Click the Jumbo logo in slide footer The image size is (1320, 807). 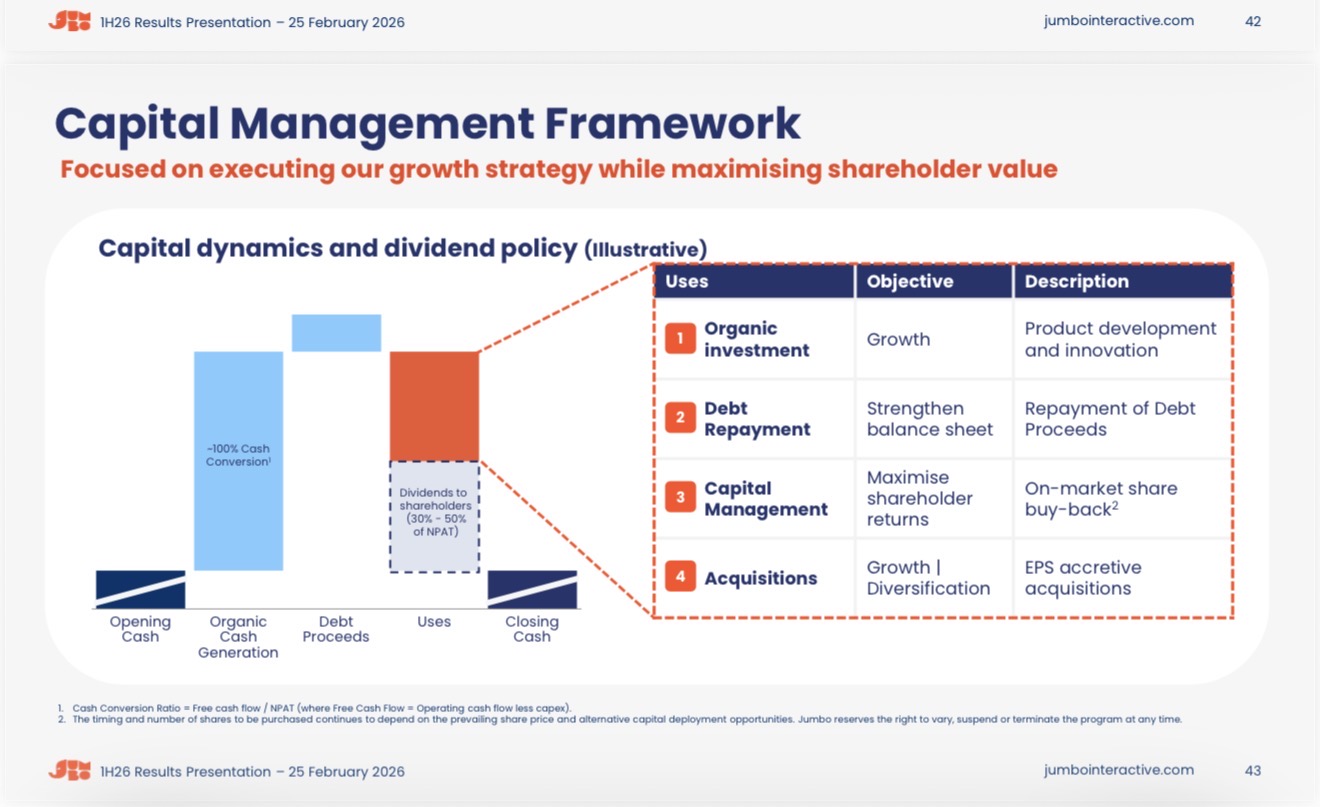[69, 770]
